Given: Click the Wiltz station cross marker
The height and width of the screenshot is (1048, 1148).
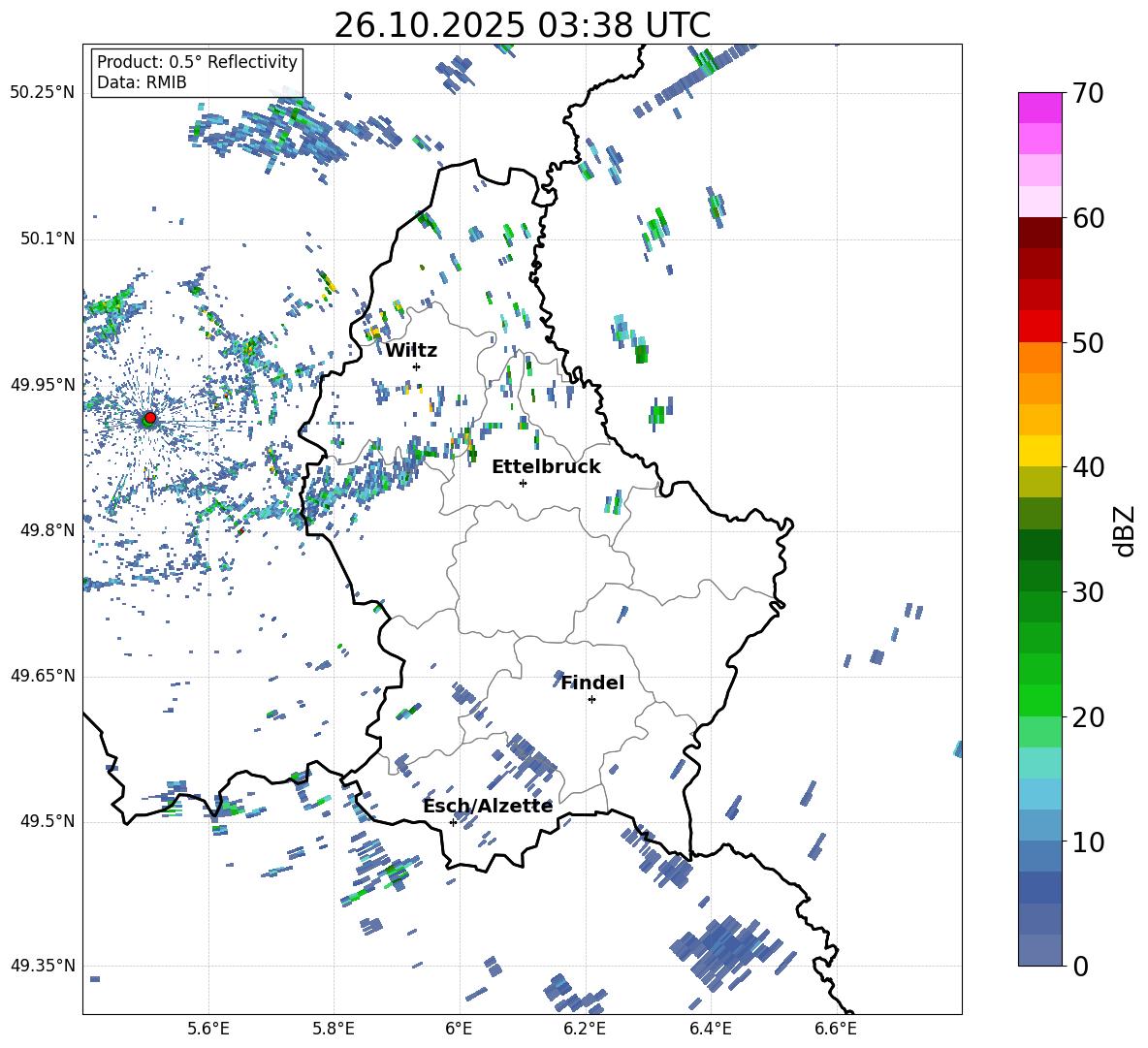Looking at the screenshot, I should pyautogui.click(x=417, y=366).
